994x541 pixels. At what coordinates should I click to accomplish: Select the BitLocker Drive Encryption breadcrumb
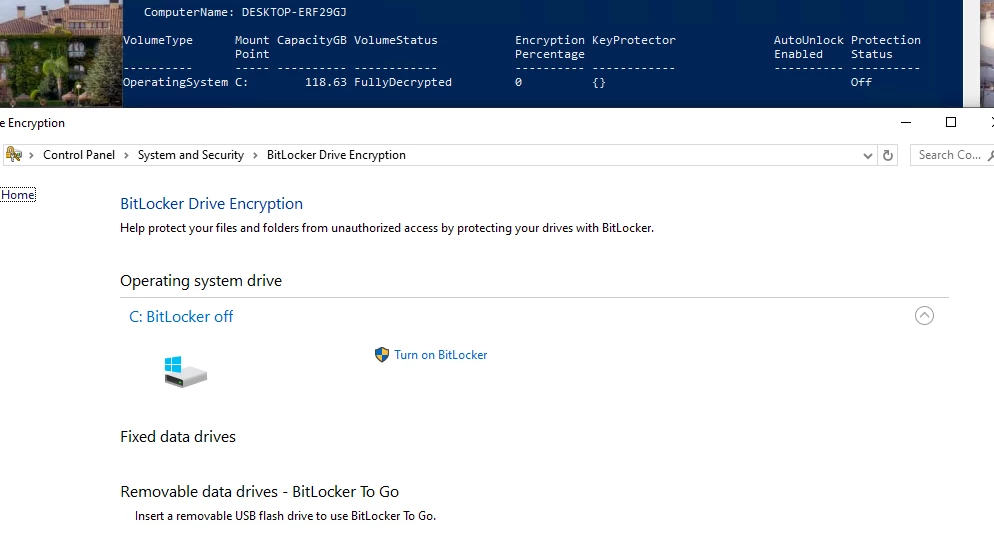click(336, 155)
